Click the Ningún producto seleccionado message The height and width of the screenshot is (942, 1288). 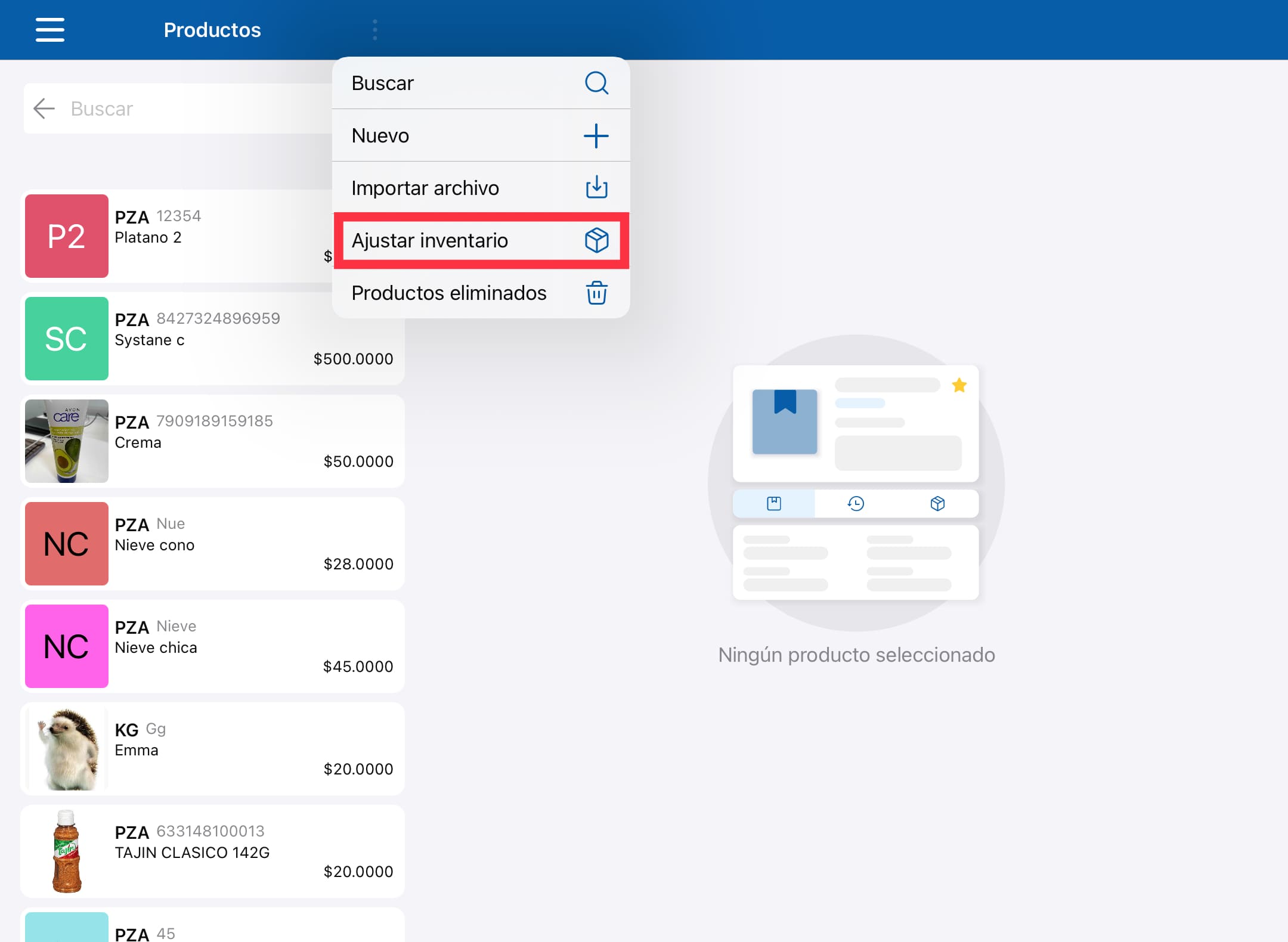click(x=856, y=655)
